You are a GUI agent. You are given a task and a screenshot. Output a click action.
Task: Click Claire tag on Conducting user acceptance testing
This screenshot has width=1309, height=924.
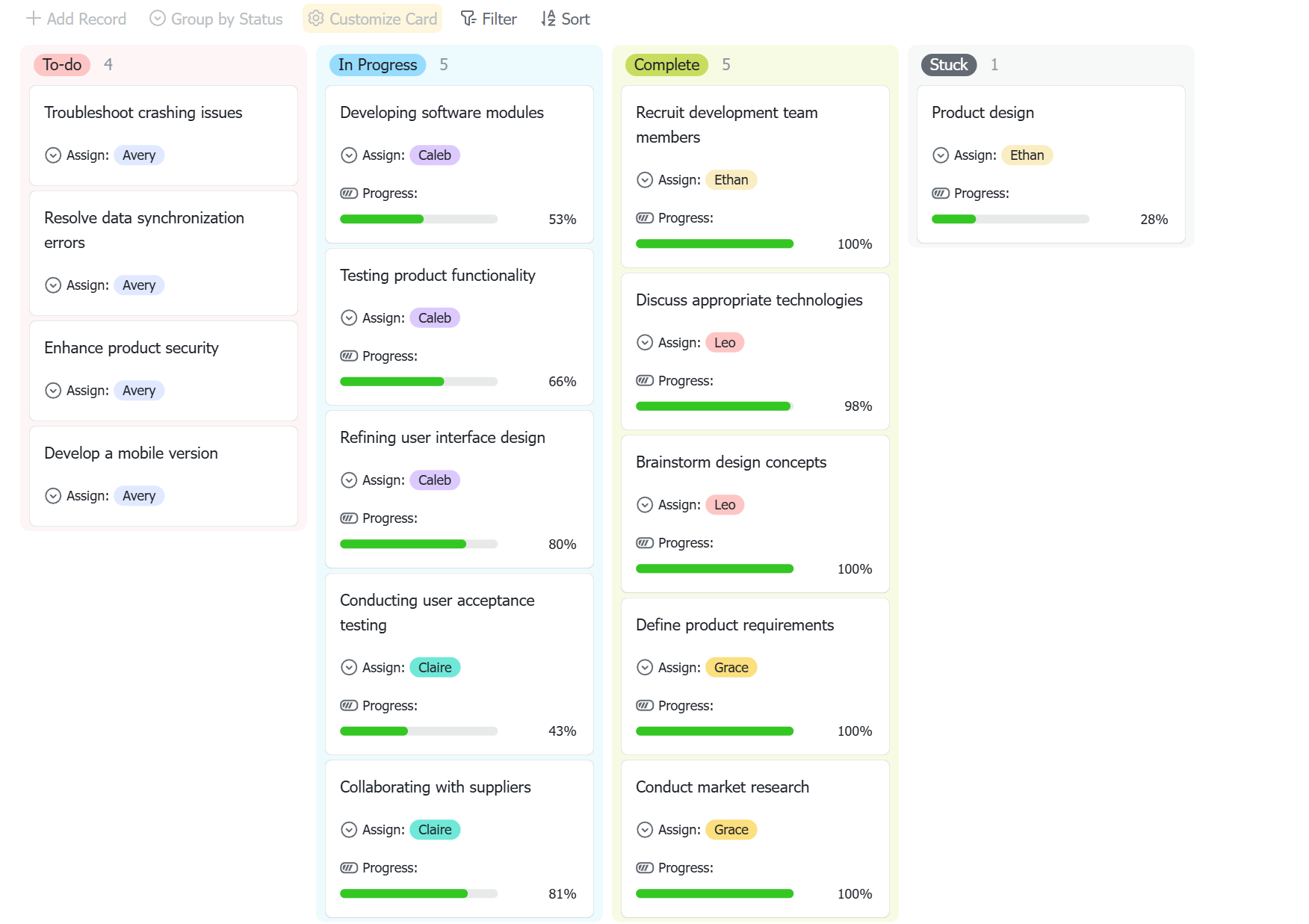coord(435,668)
